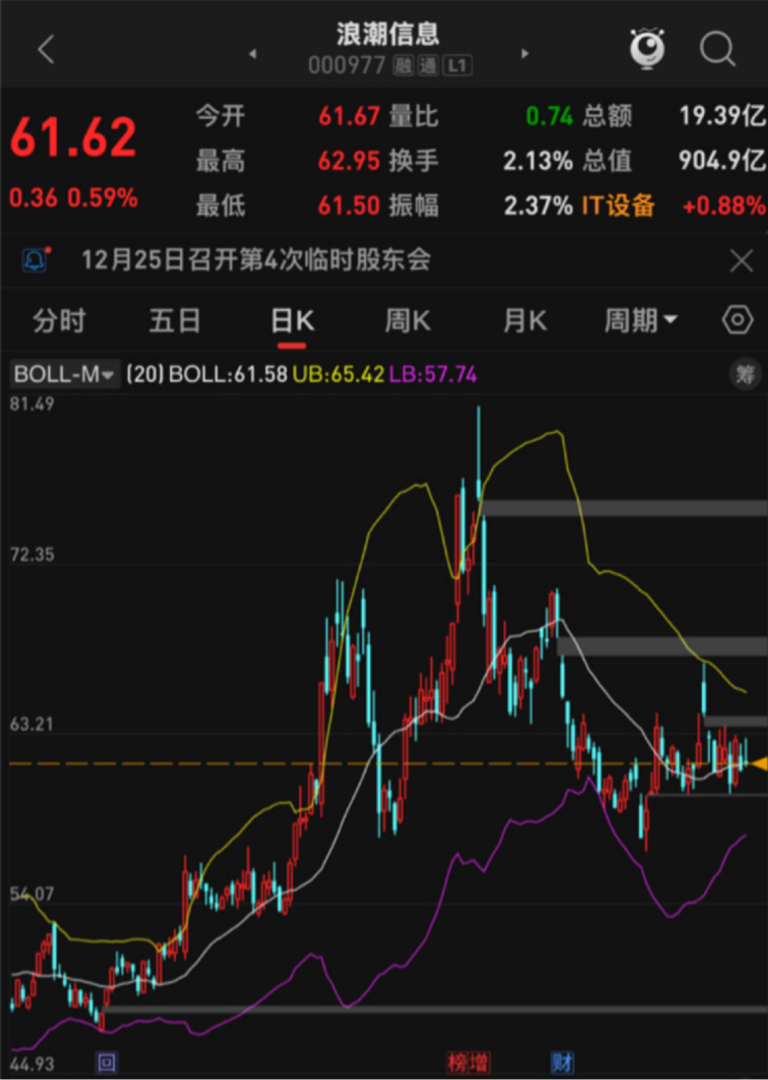Tap the 最低 value 61.50
The image size is (768, 1080).
[x=349, y=205]
